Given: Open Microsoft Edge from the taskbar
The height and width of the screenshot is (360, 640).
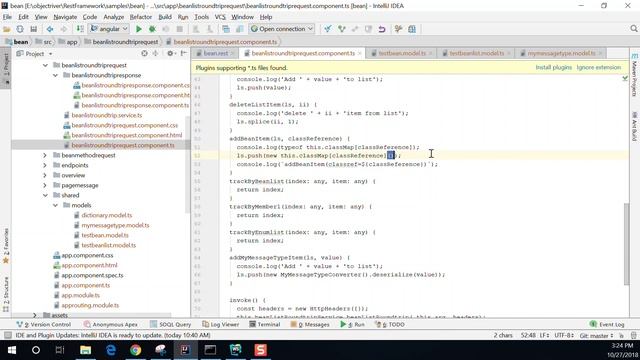Looking at the screenshot, I should coord(111,350).
